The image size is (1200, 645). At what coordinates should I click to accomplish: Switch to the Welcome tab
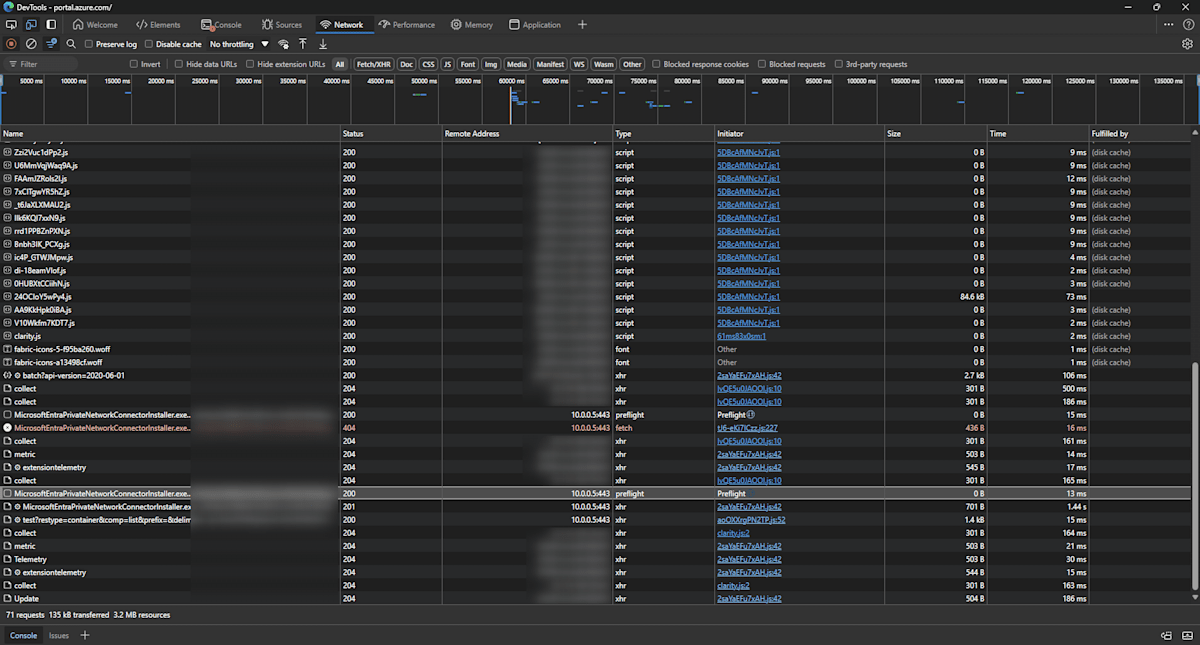coord(94,24)
